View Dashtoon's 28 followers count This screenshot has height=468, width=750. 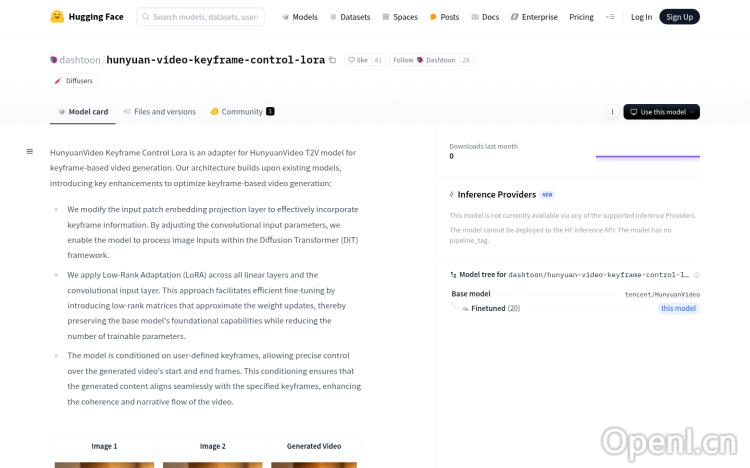(x=465, y=60)
